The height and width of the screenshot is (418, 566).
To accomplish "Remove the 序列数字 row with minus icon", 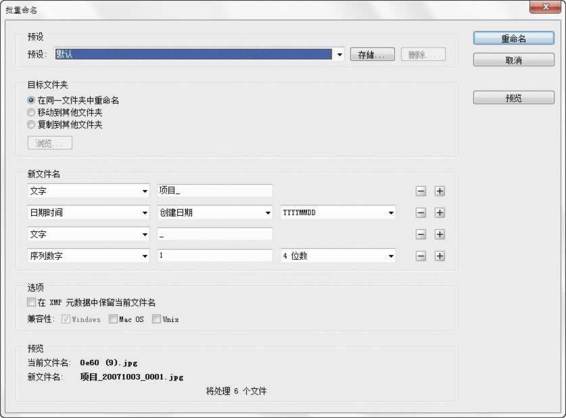I will (x=421, y=256).
